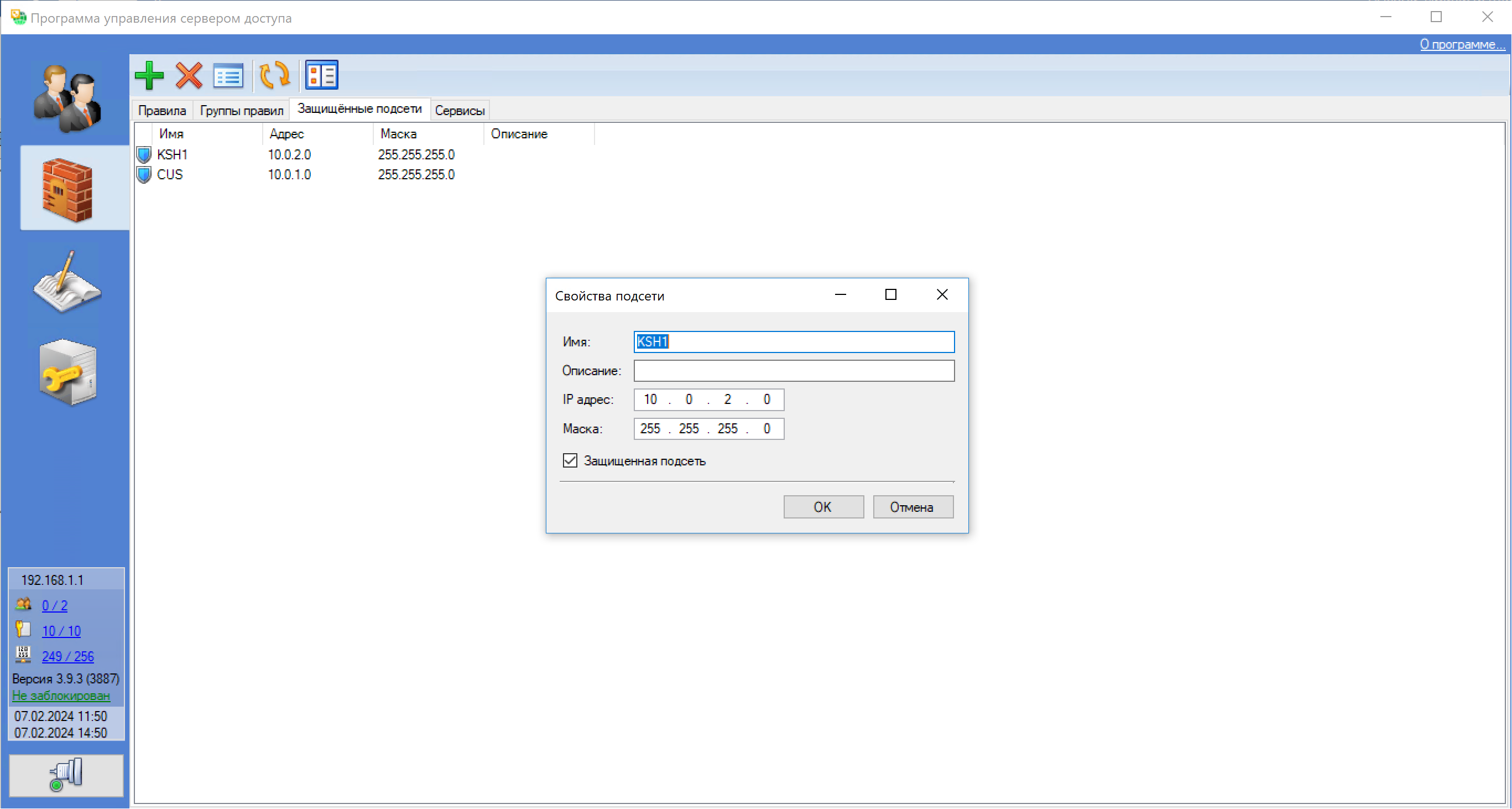Open properties list toolbar icon

[228, 75]
